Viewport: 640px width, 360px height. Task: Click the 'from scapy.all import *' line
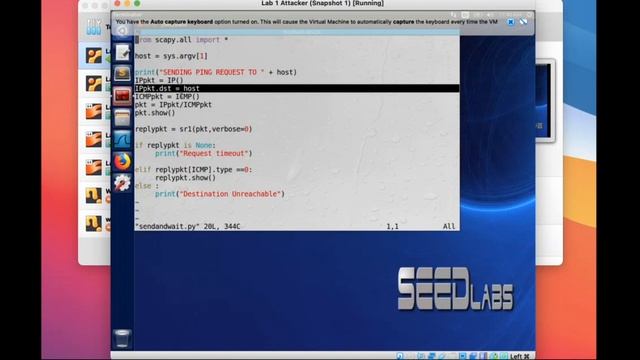click(181, 40)
